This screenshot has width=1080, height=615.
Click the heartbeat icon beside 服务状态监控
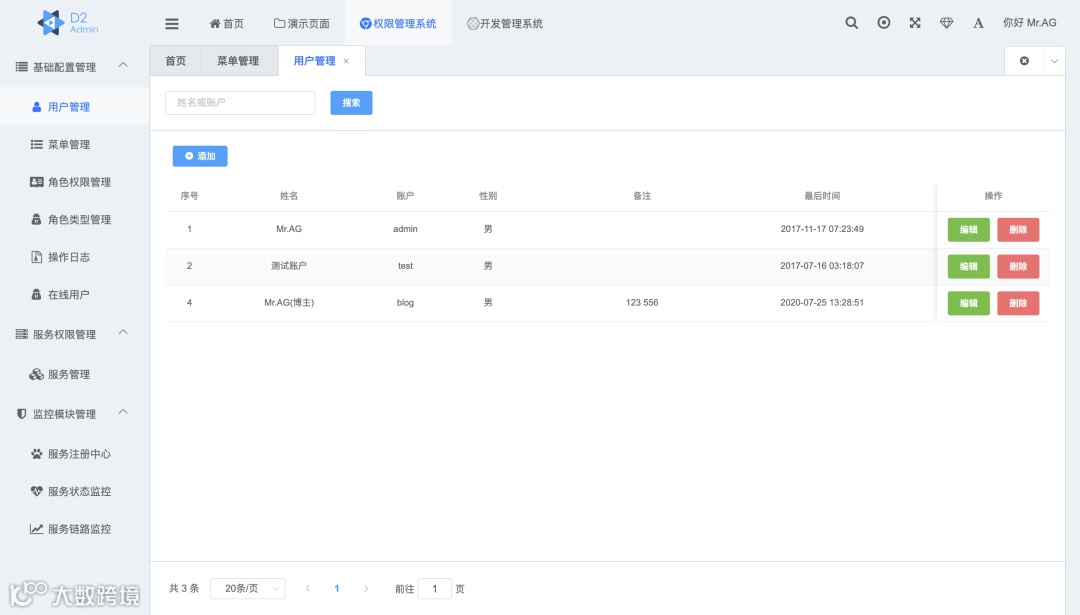point(37,491)
